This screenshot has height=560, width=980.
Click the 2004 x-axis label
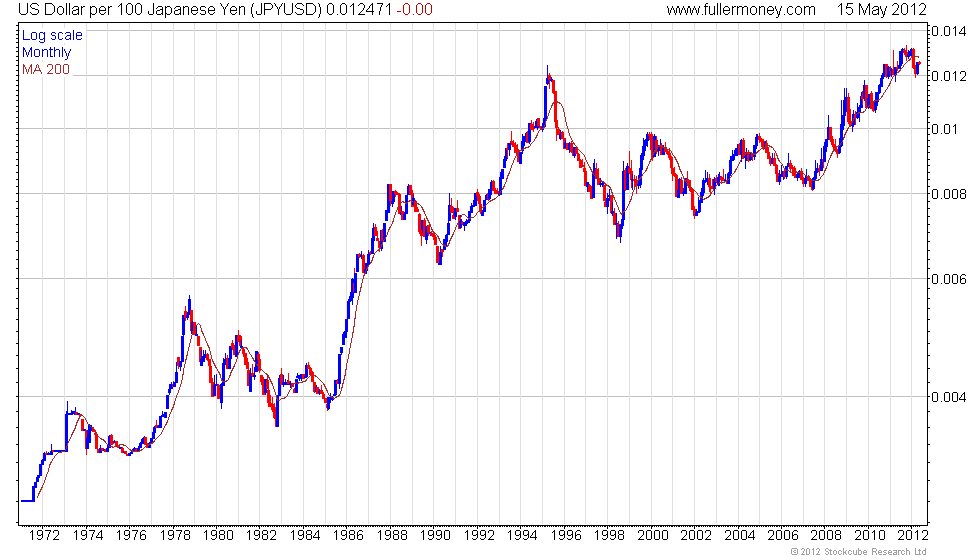[x=739, y=536]
